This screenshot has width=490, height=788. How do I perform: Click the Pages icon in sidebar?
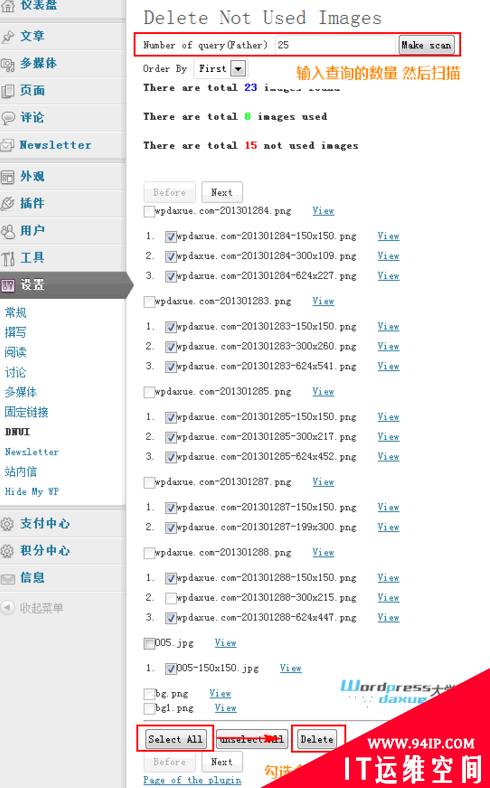(x=8, y=91)
